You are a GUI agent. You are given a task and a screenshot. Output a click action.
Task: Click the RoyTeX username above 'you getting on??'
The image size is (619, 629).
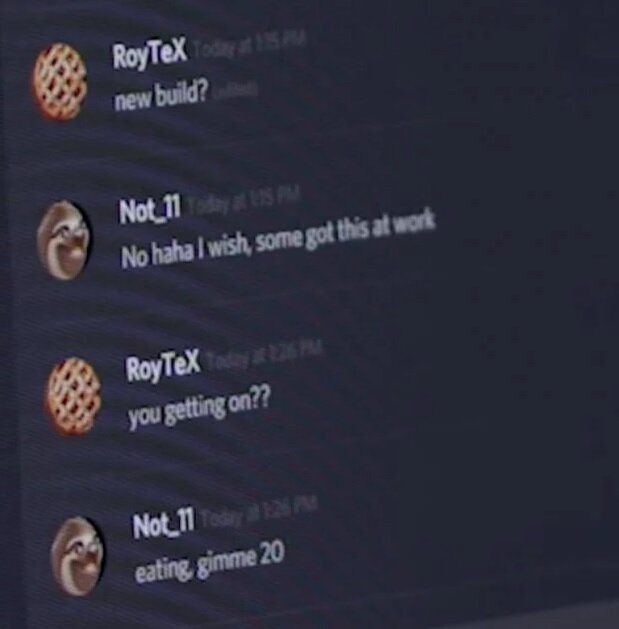162,365
